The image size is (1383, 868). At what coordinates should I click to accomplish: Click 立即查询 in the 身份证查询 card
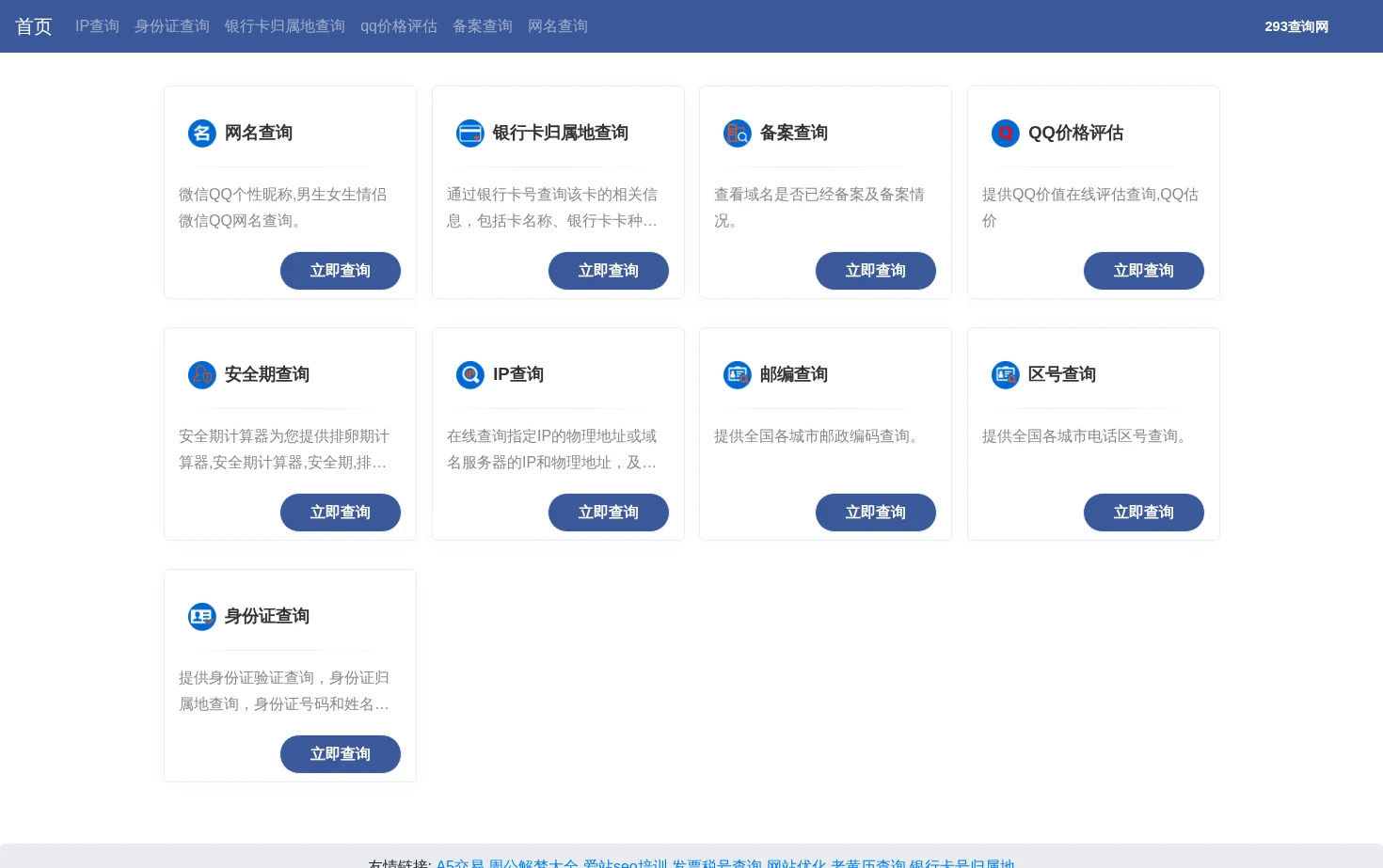[x=341, y=754]
